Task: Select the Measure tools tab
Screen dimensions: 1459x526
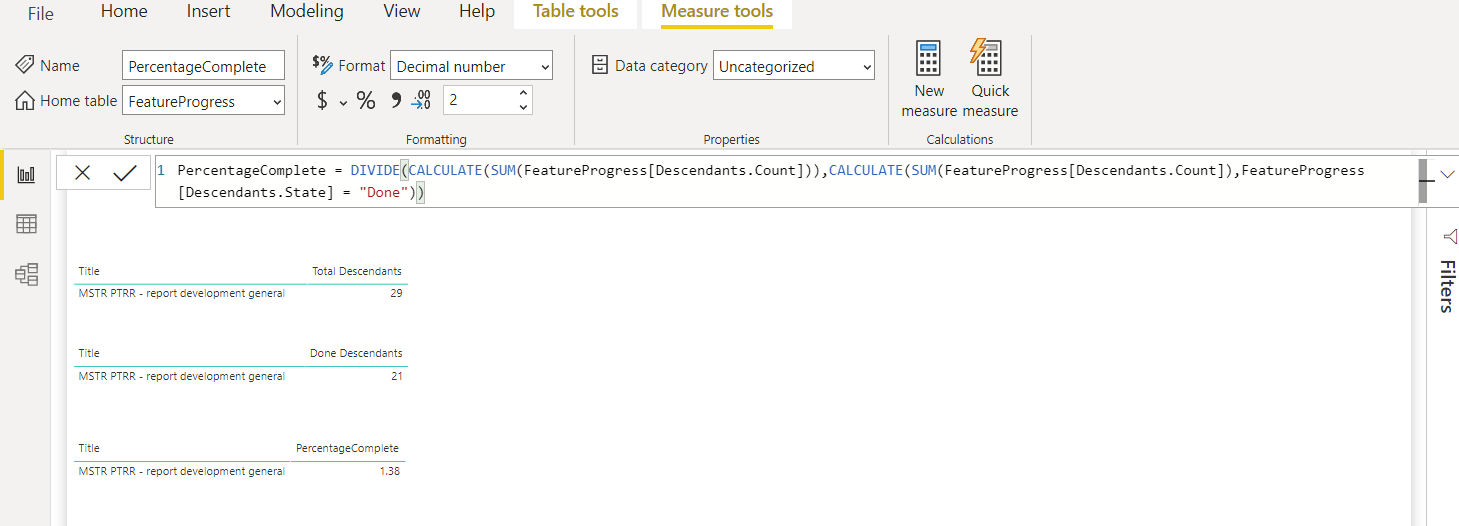Action: (717, 12)
